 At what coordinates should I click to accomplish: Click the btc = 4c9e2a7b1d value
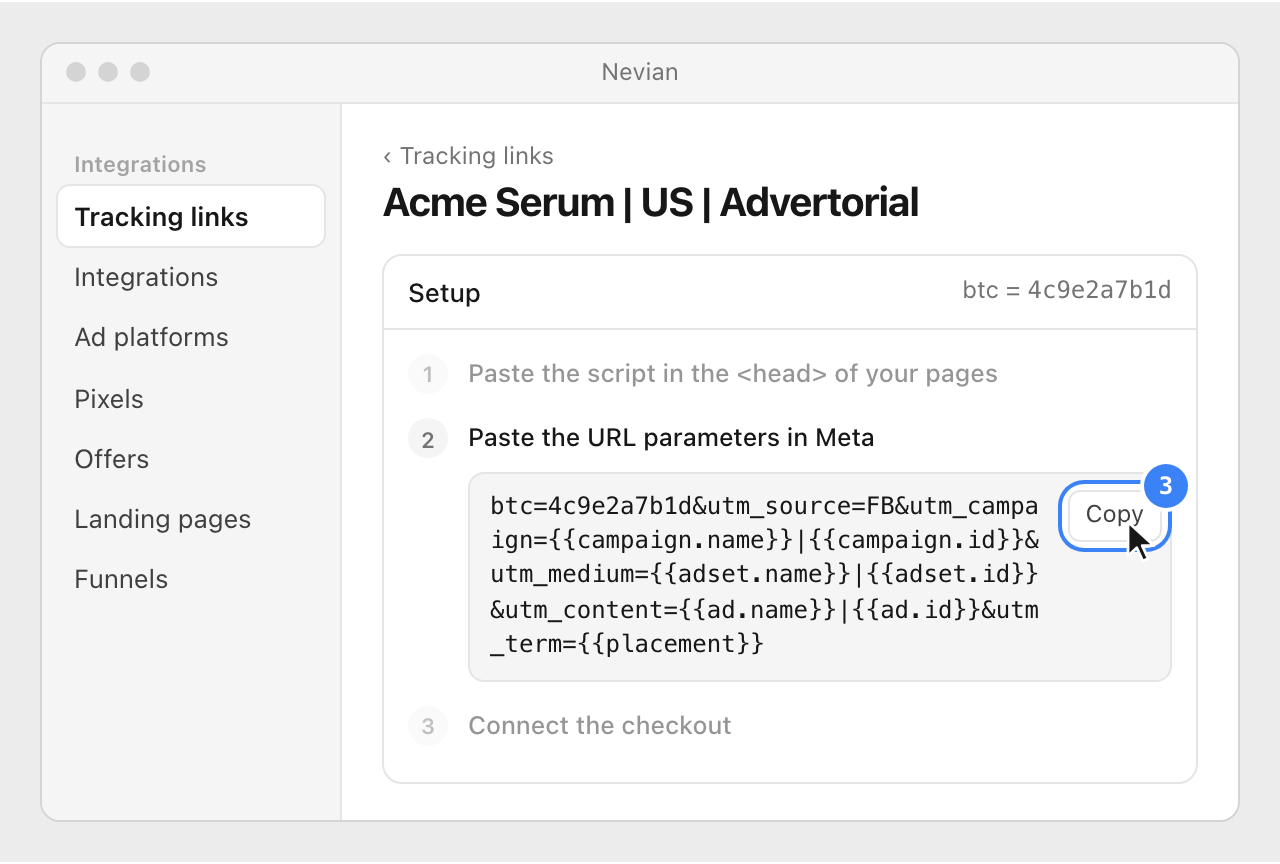coord(1066,290)
